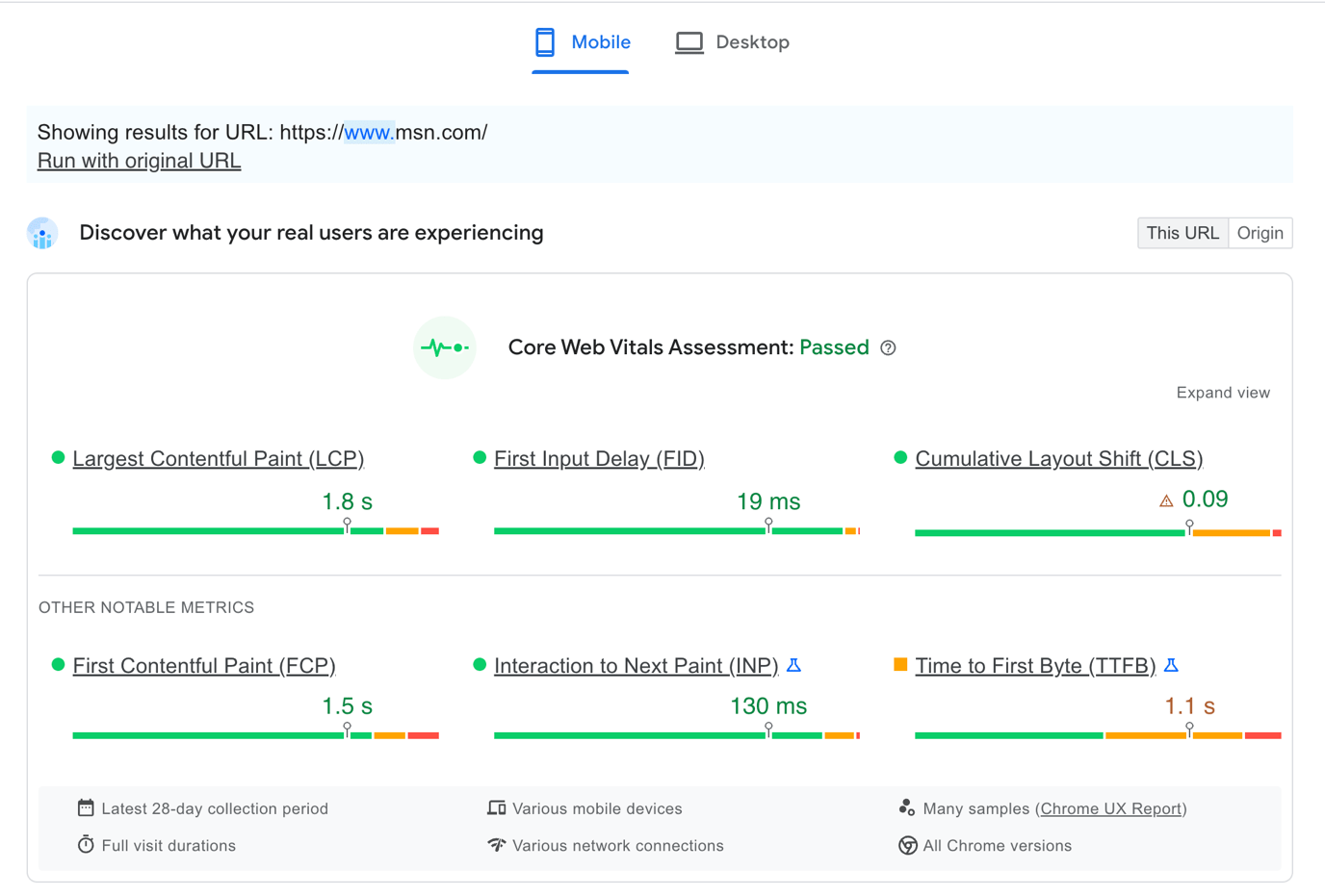Click the Many samples icon
The image size is (1325, 896).
tap(907, 807)
